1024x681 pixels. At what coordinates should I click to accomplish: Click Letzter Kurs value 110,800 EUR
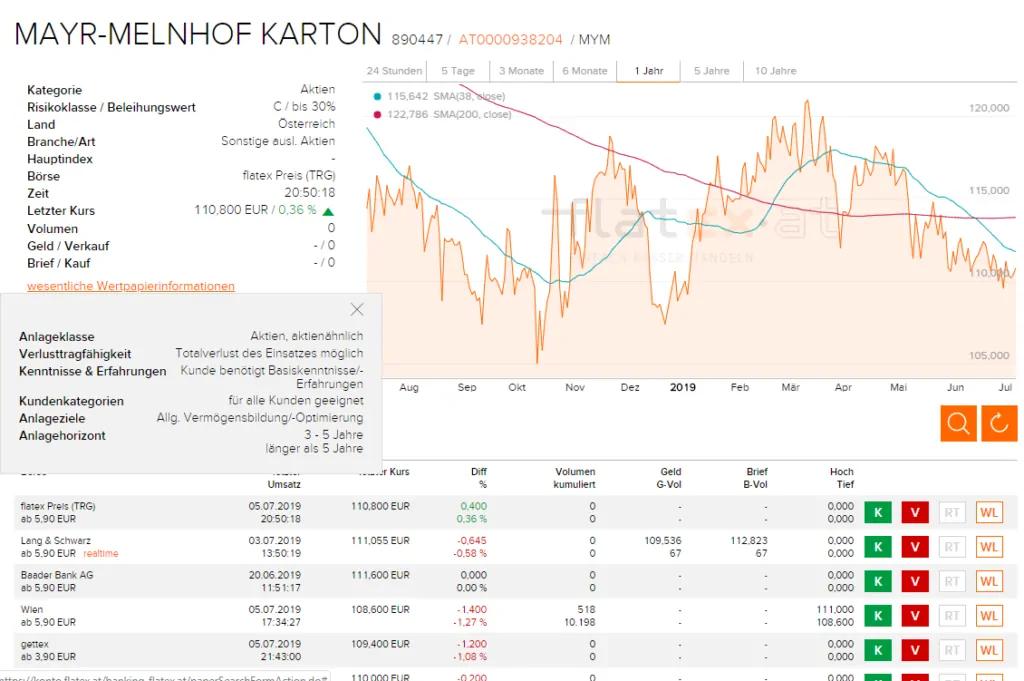231,210
